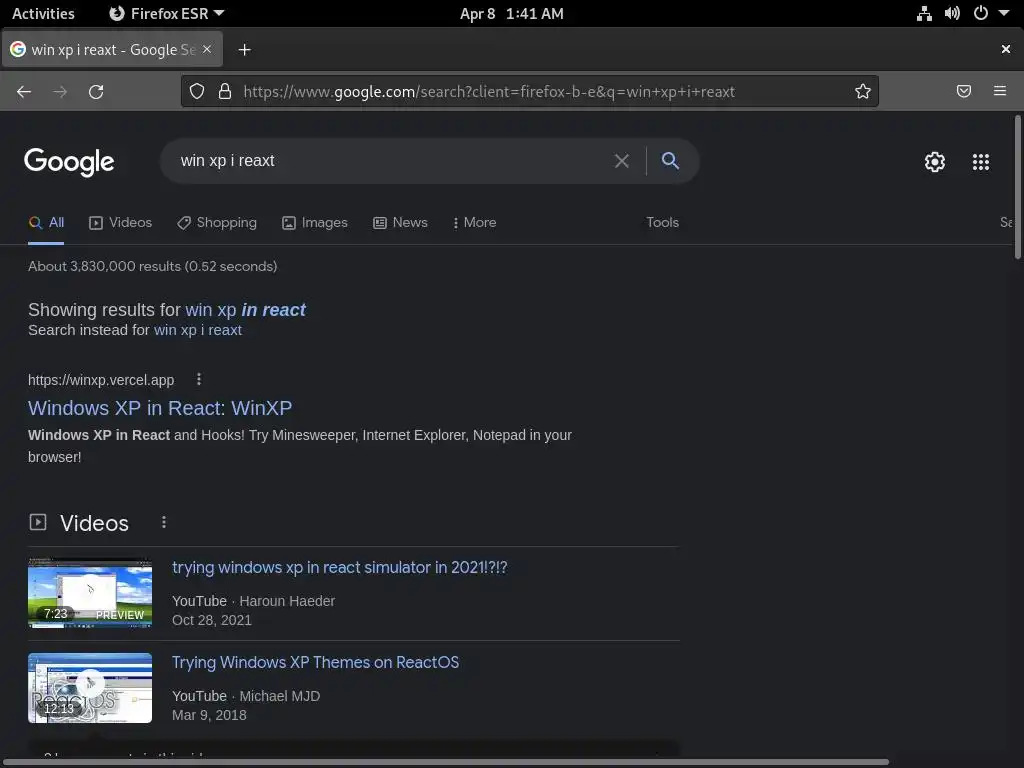Reload the current page
Viewport: 1024px width, 768px height.
[x=96, y=92]
